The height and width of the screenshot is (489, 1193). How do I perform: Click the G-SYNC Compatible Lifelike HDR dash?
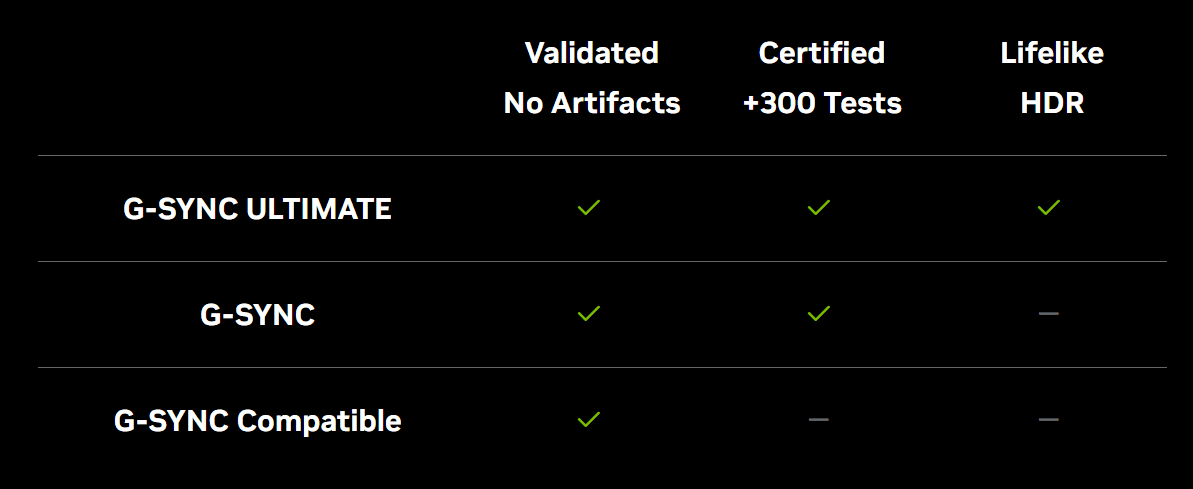pyautogui.click(x=1048, y=419)
